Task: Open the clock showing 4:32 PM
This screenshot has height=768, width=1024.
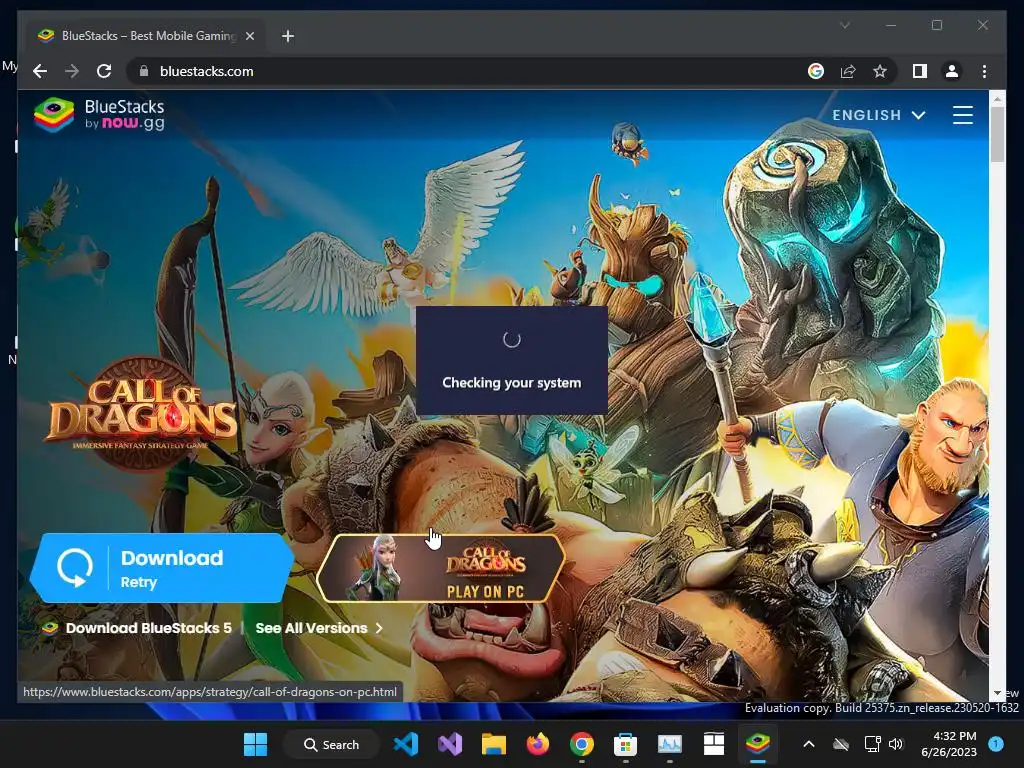Action: tap(949, 744)
